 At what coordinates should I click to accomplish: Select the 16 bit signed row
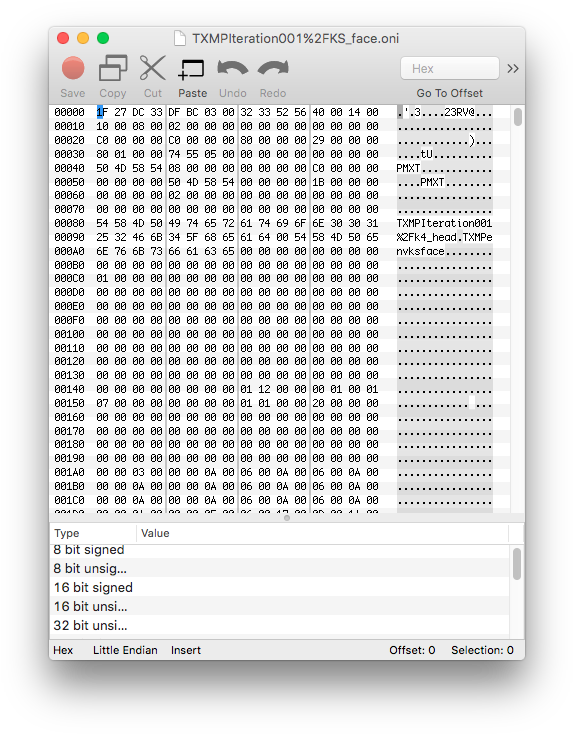click(279, 587)
